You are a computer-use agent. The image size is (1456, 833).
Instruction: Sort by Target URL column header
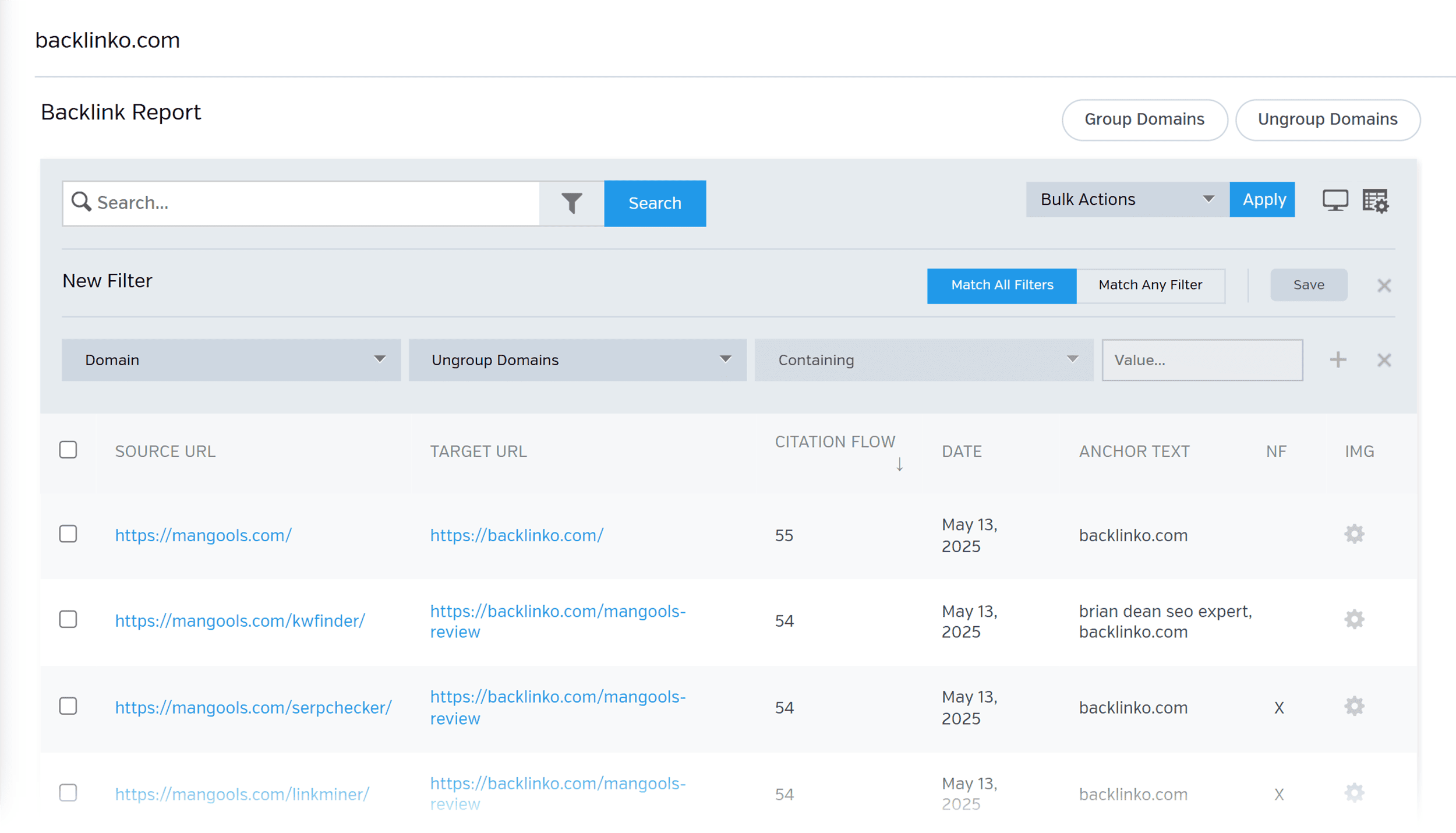[x=478, y=451]
